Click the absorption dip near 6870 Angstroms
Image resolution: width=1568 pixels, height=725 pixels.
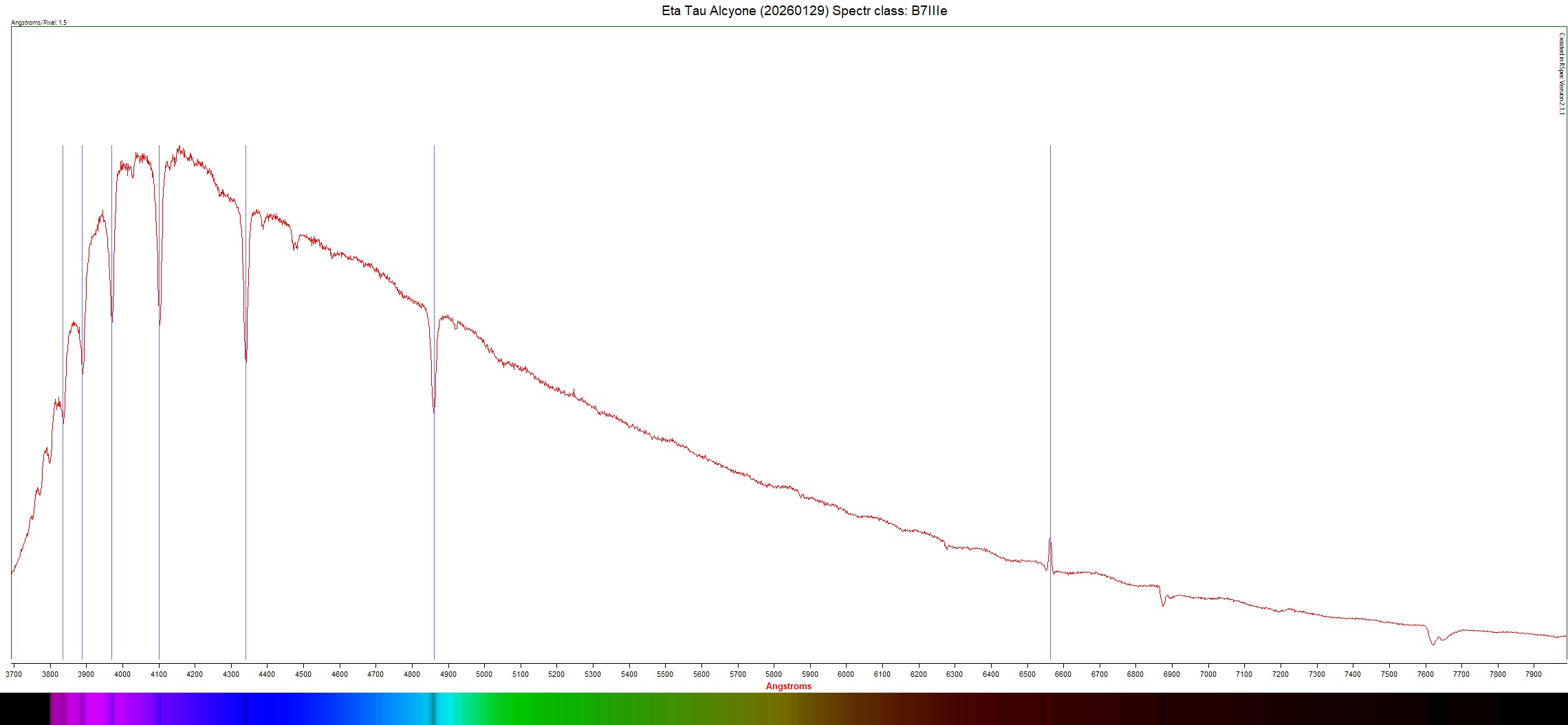click(x=1163, y=604)
